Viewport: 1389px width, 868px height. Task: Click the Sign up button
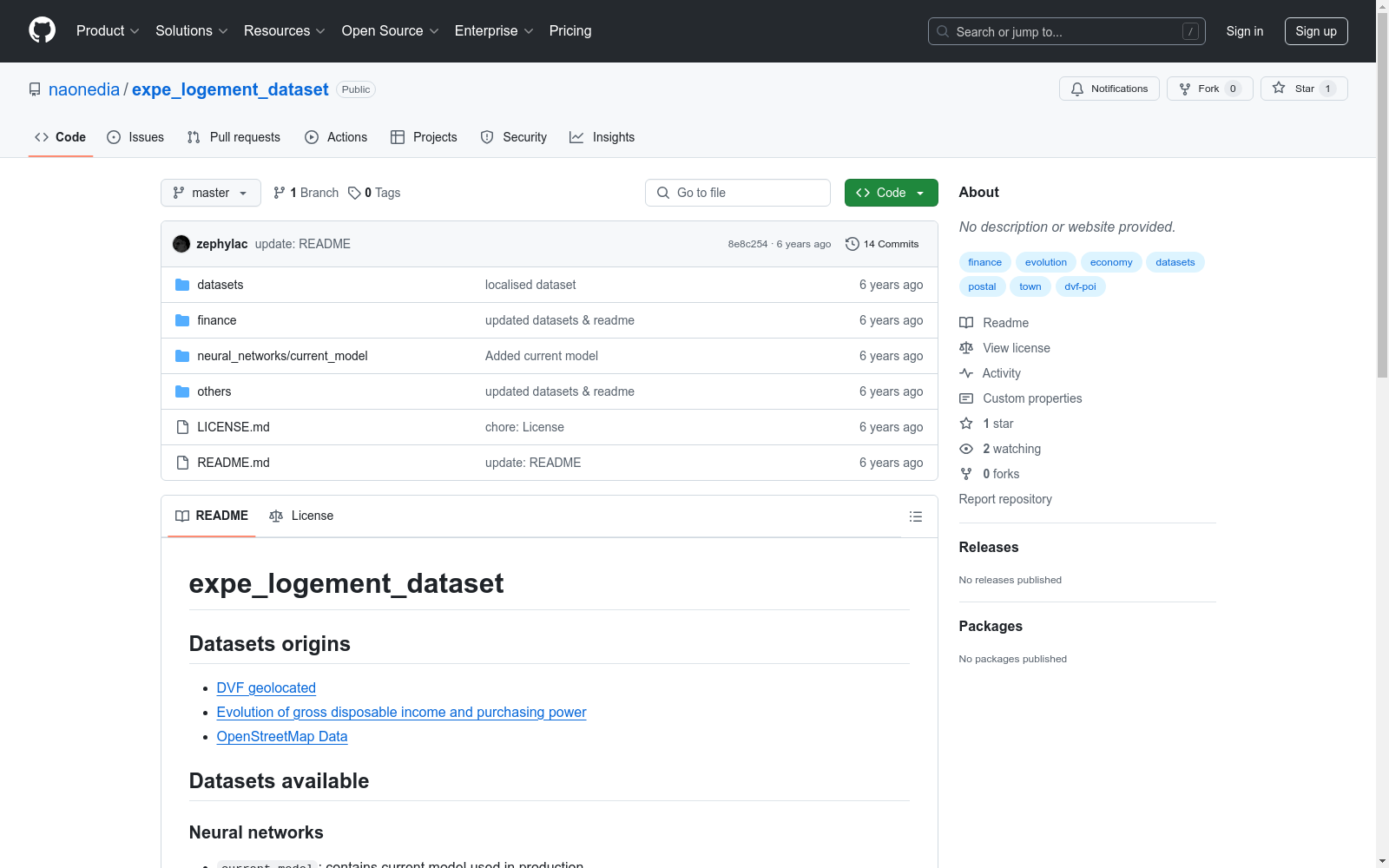1316,31
